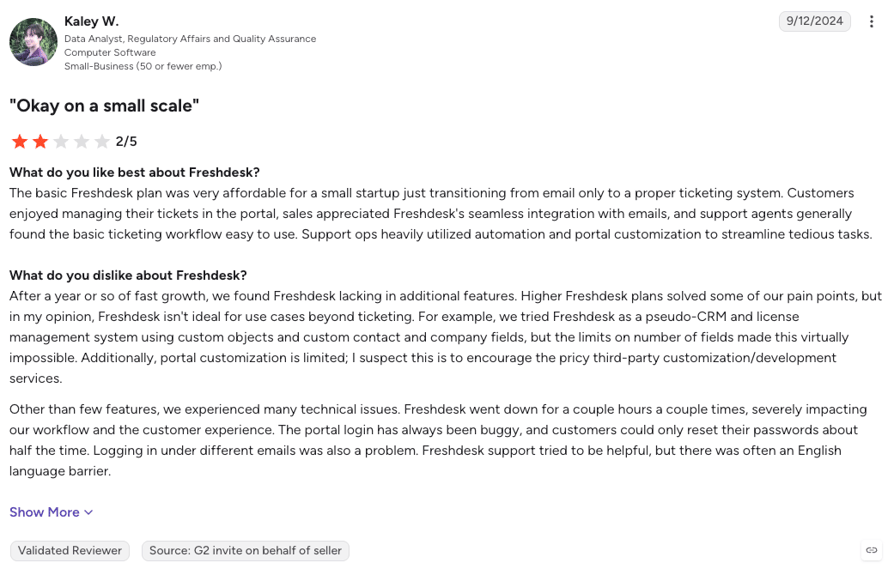
Task: Click review title "Okay on a small scale"
Action: click(104, 106)
